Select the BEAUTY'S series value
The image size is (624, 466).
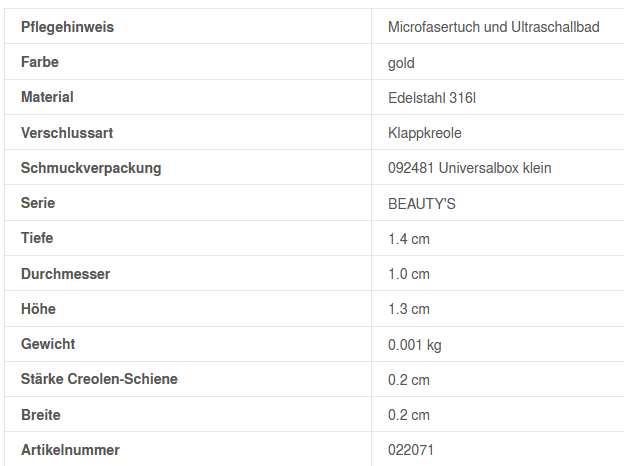pos(421,204)
